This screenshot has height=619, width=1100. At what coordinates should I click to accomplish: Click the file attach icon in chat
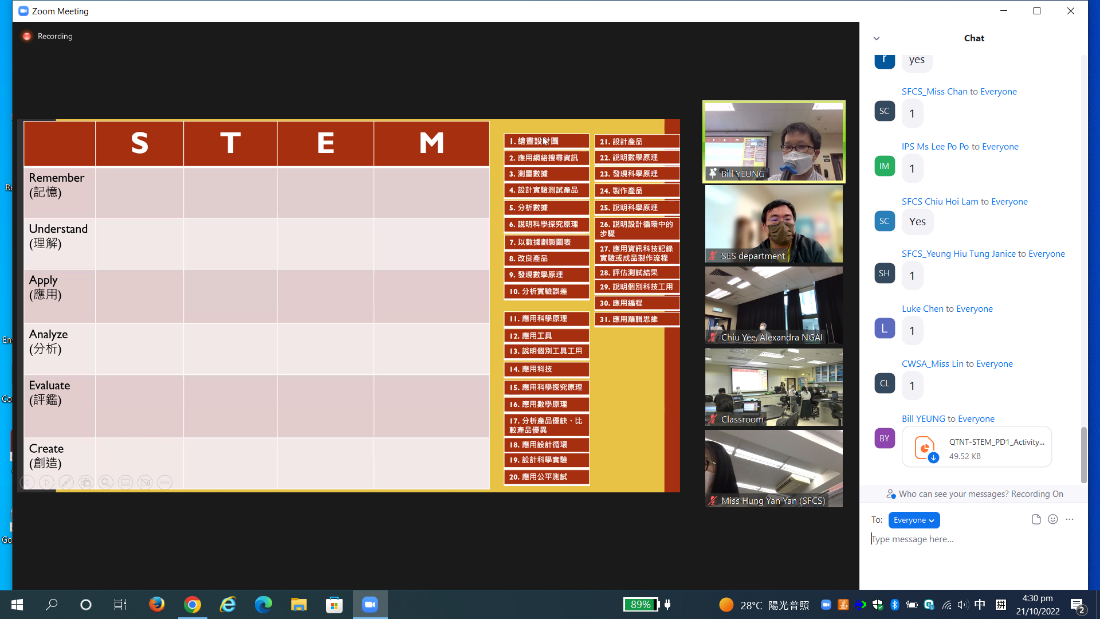tap(1036, 520)
